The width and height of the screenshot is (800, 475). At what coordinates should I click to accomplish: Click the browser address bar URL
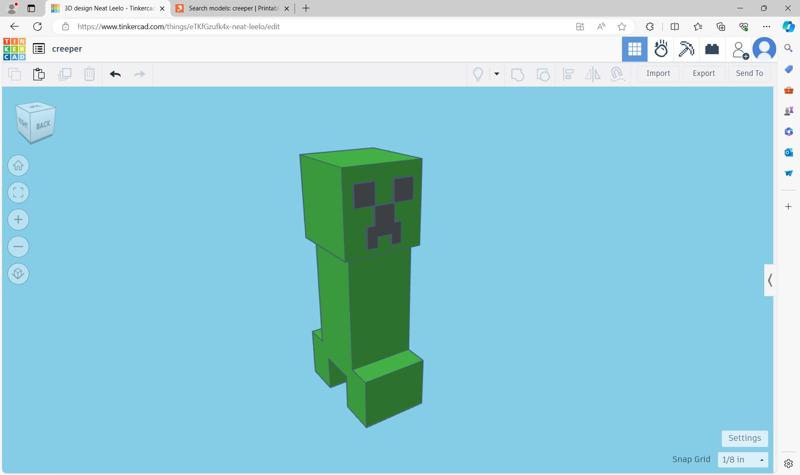coord(179,27)
